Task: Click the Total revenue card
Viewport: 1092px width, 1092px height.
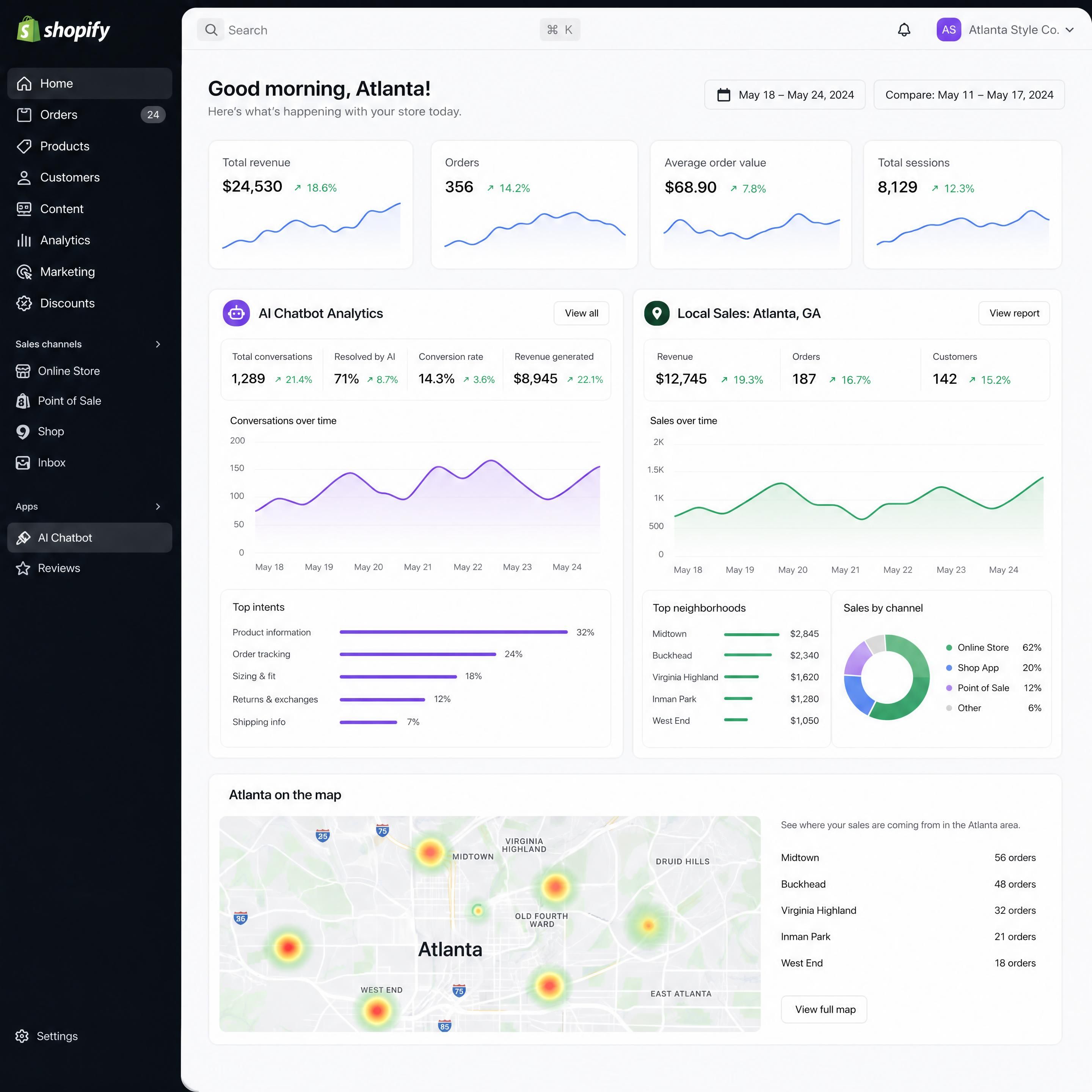Action: (x=311, y=205)
